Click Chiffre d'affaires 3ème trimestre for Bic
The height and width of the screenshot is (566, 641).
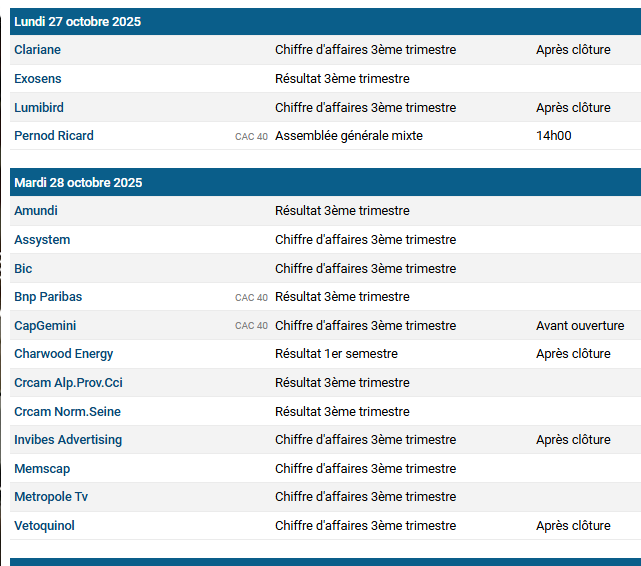365,268
